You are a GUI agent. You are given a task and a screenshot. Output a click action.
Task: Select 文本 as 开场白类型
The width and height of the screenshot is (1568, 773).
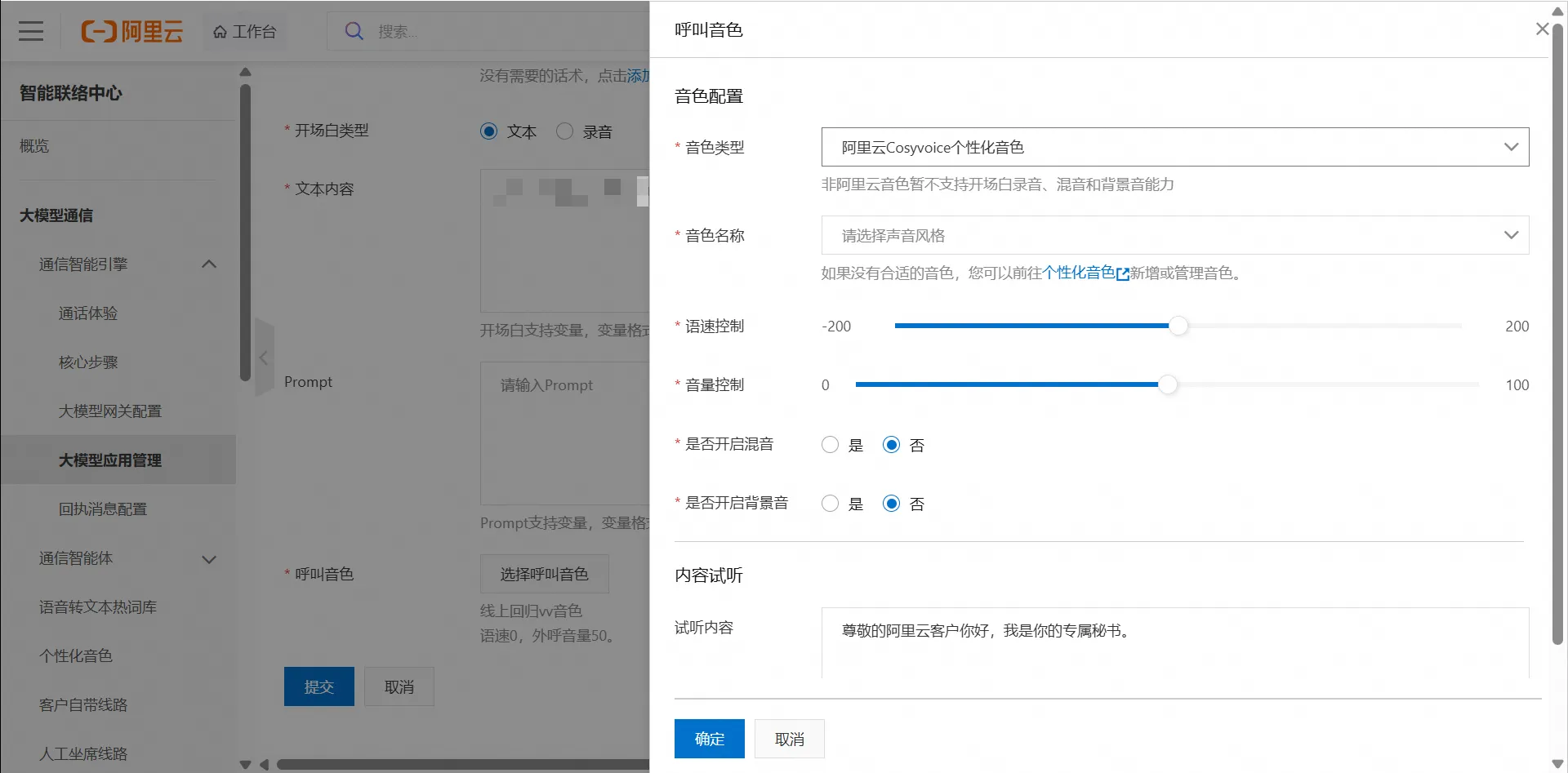pos(488,131)
